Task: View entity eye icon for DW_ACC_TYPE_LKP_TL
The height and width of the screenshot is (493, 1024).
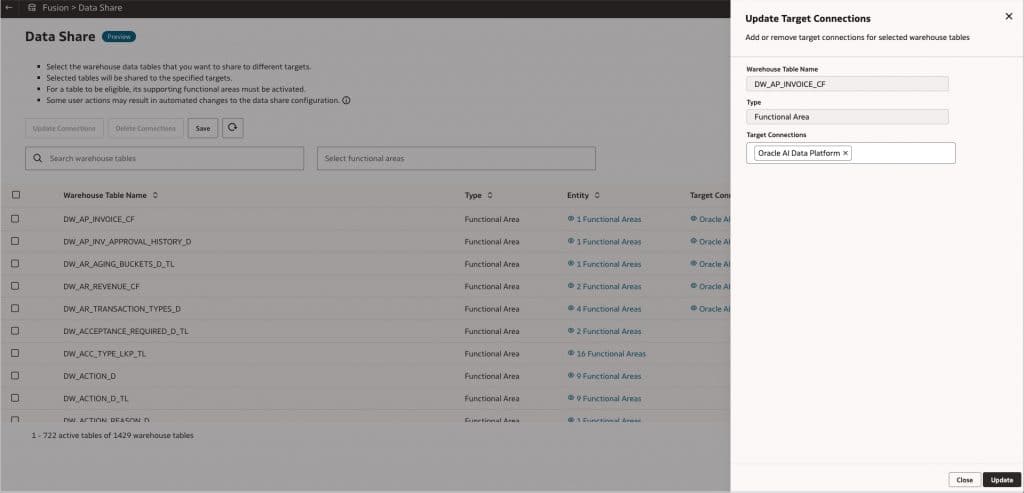Action: pos(571,353)
